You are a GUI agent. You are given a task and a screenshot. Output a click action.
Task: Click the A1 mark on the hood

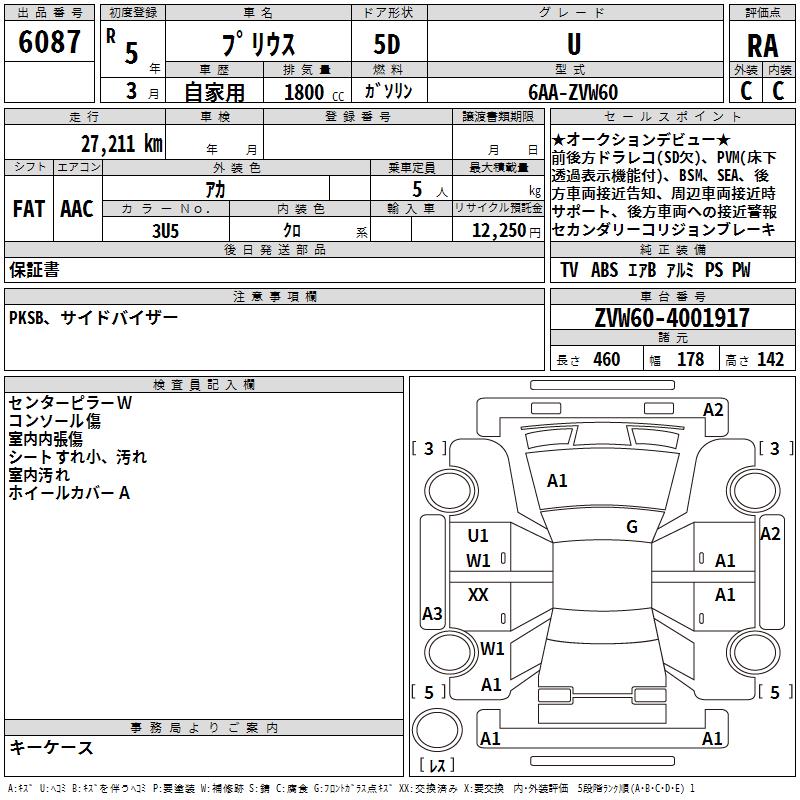(557, 481)
